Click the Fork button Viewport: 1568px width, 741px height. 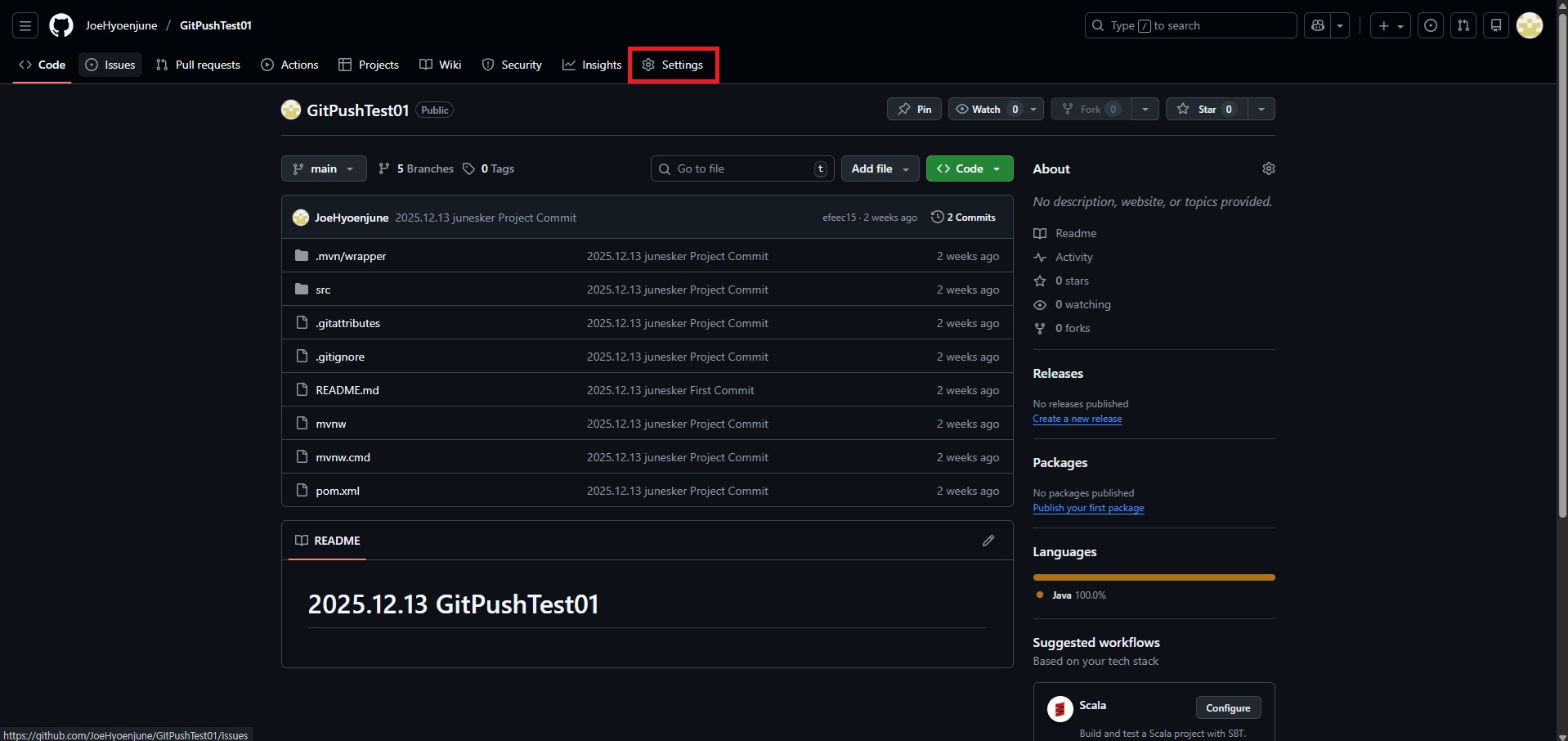[1091, 109]
